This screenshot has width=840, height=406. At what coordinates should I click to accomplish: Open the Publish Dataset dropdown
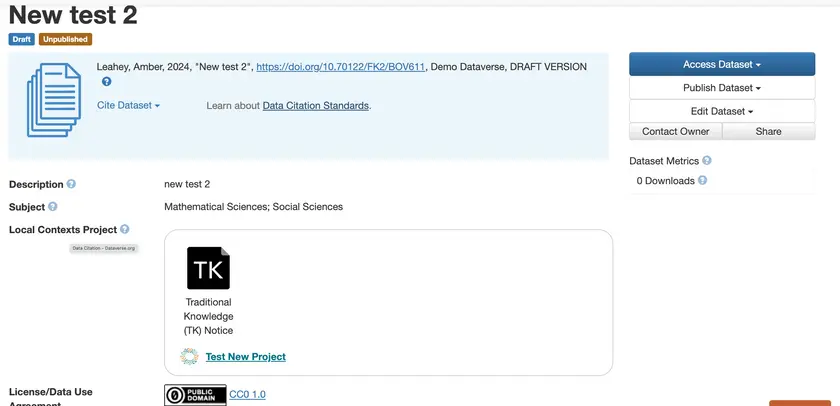pos(722,88)
